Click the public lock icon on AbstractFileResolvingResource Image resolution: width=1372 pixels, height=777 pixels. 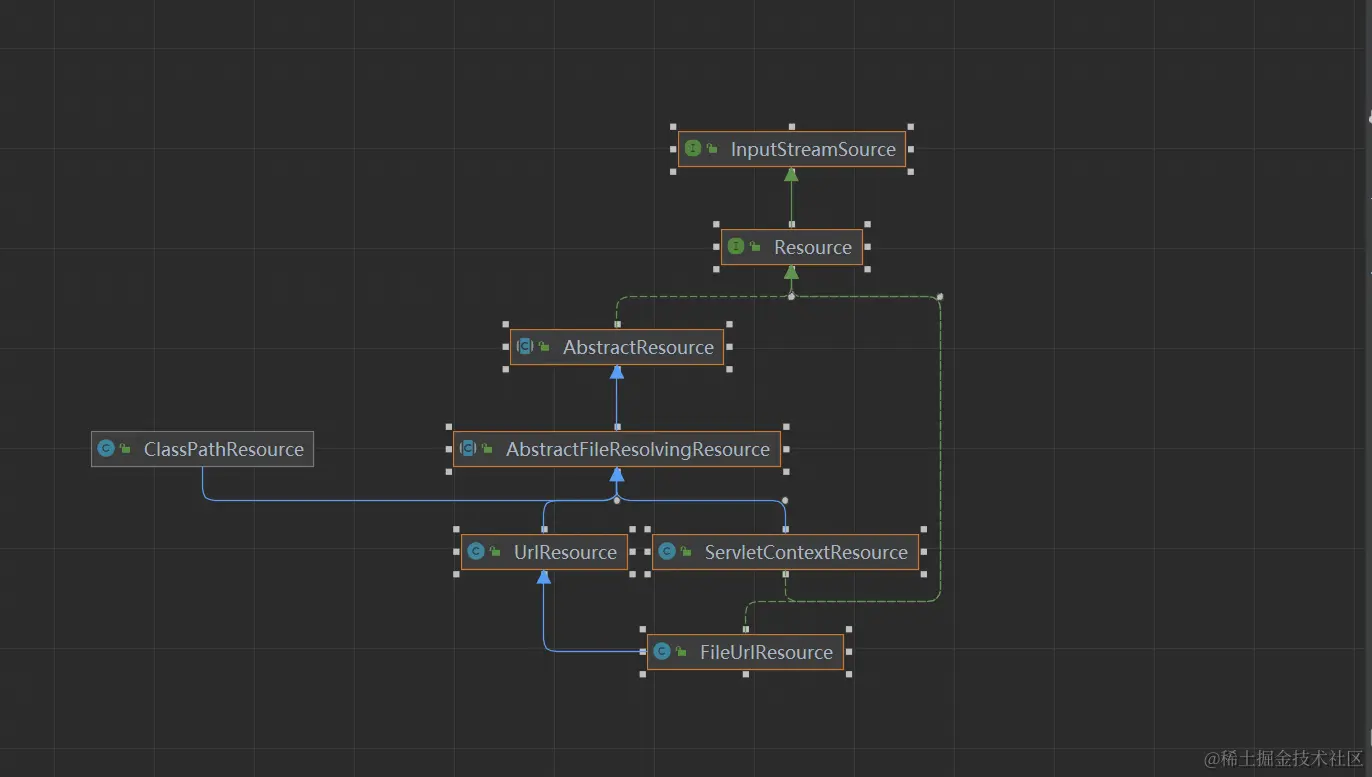point(487,449)
